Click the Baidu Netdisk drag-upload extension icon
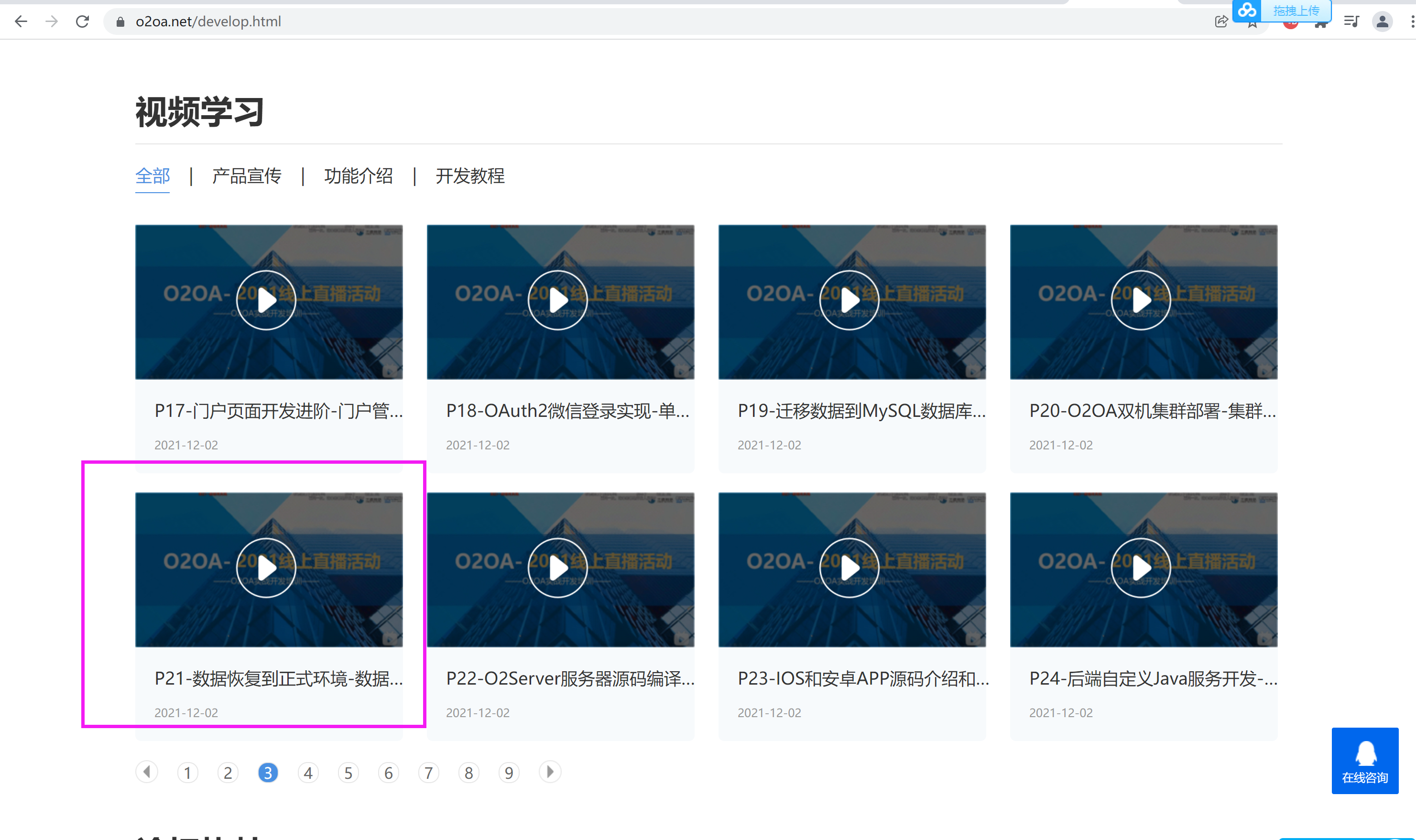The height and width of the screenshot is (840, 1416). click(x=1247, y=10)
